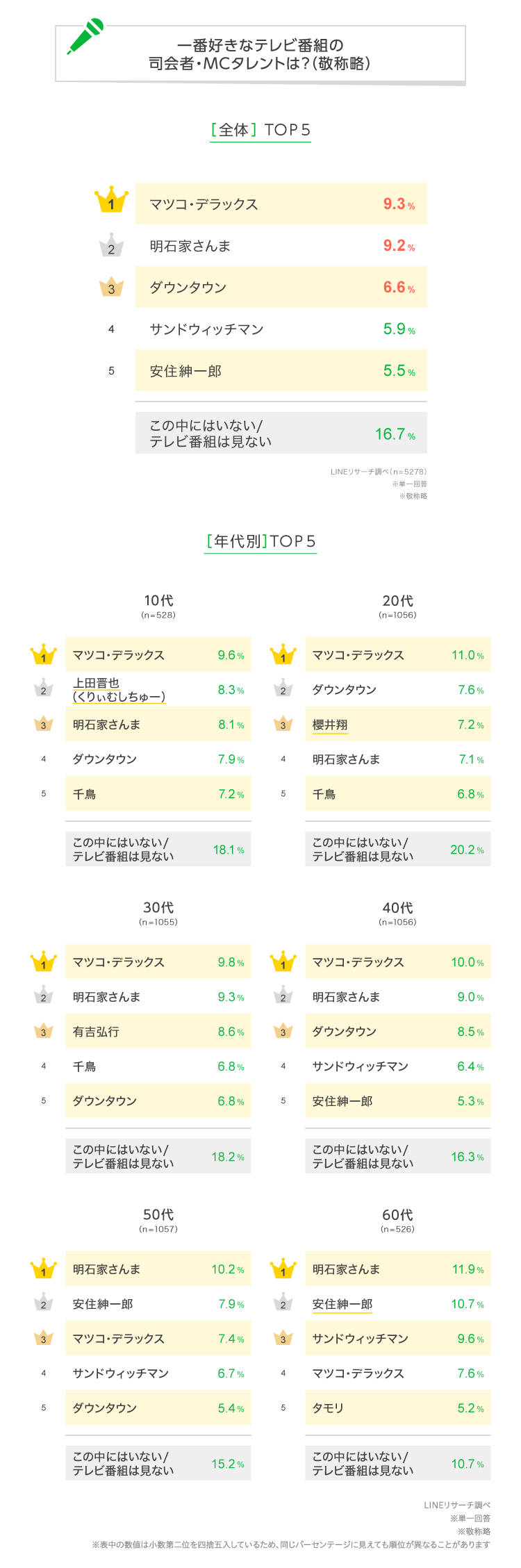Click the 16.7% この中にはいない row
521x1568 pixels.
[281, 434]
